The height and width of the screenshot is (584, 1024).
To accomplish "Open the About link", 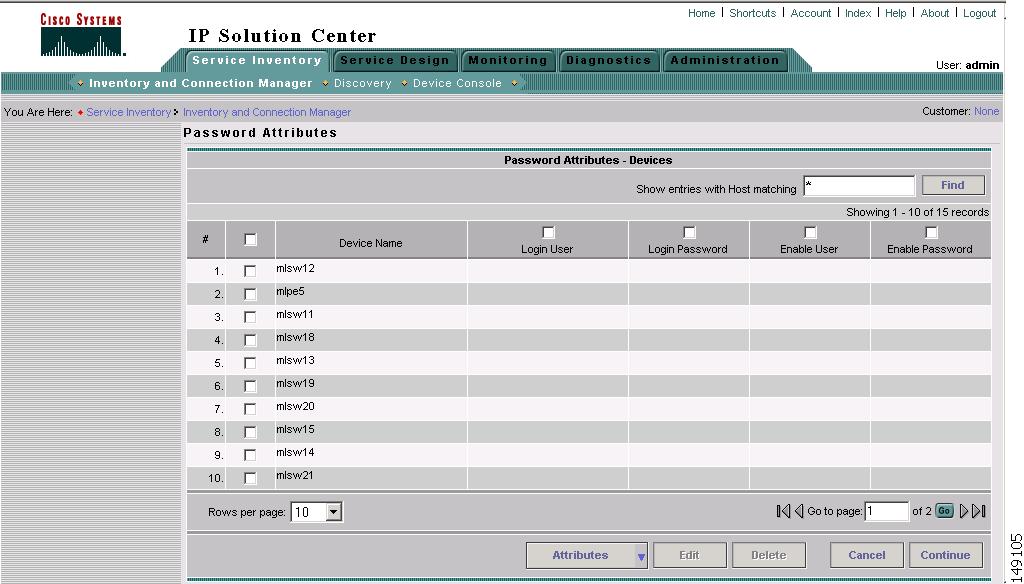I will coord(935,13).
